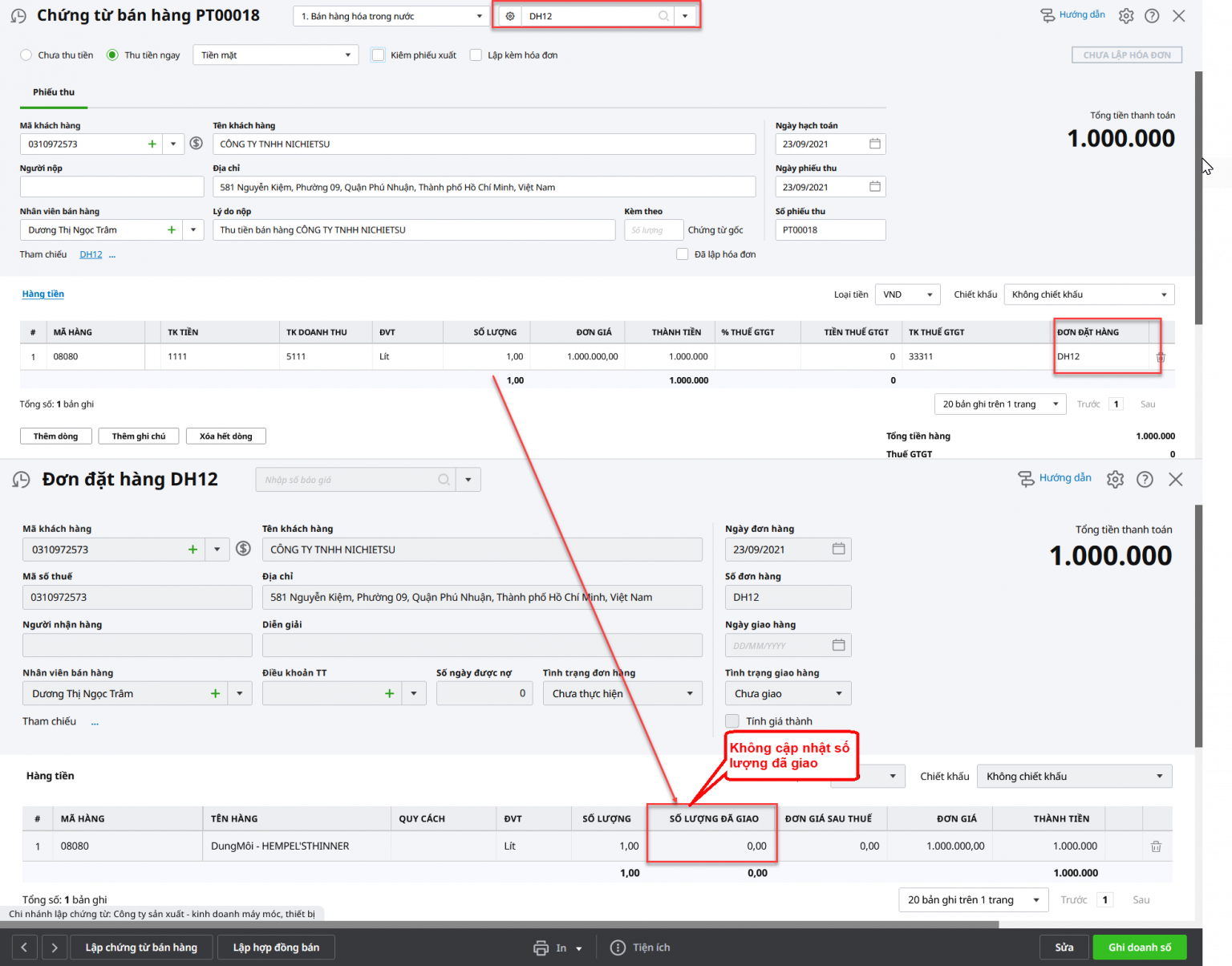Open the Tình trạng giao hàng dropdown
The image size is (1232, 966).
tap(788, 693)
